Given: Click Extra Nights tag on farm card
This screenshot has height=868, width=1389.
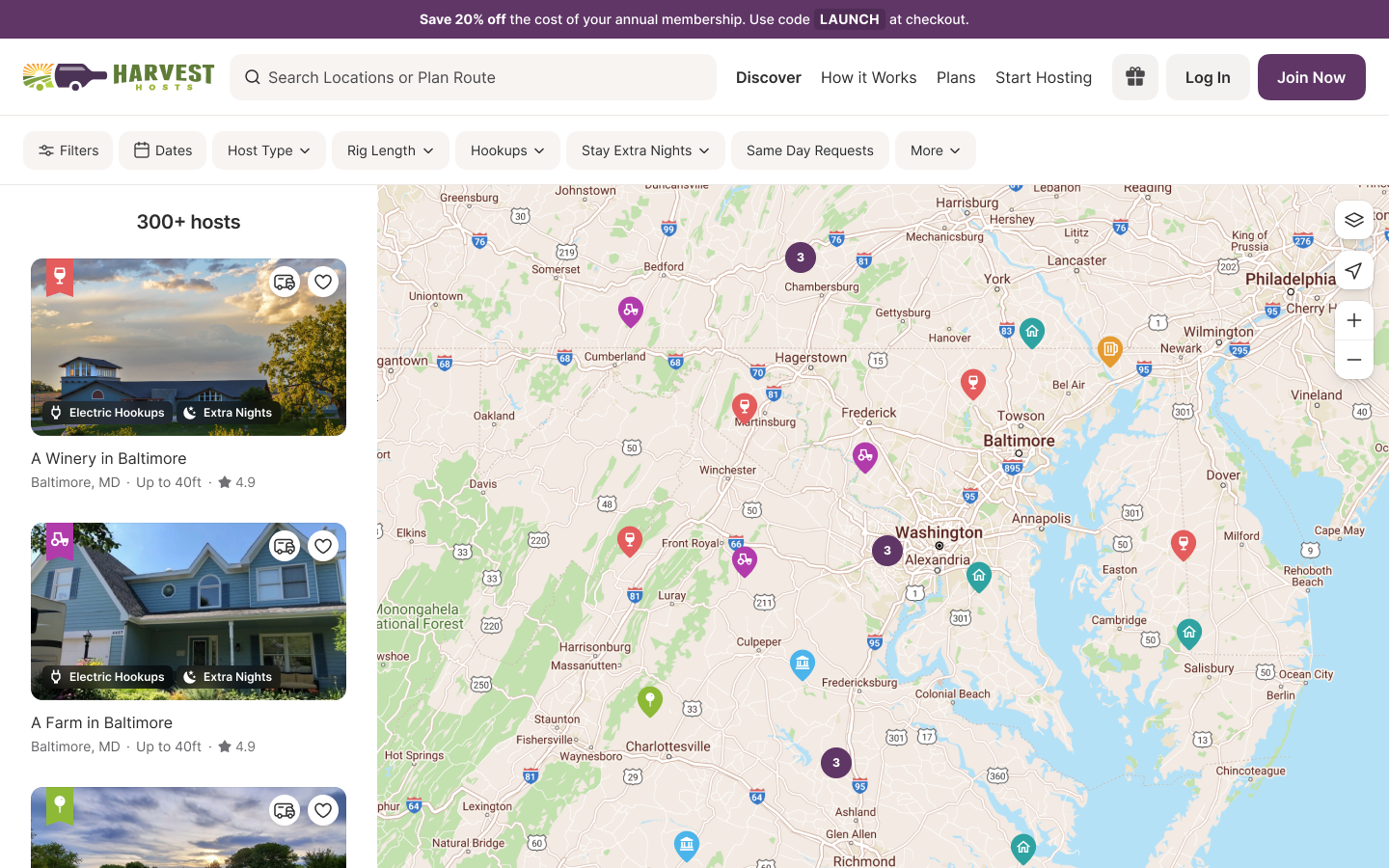Looking at the screenshot, I should [228, 677].
